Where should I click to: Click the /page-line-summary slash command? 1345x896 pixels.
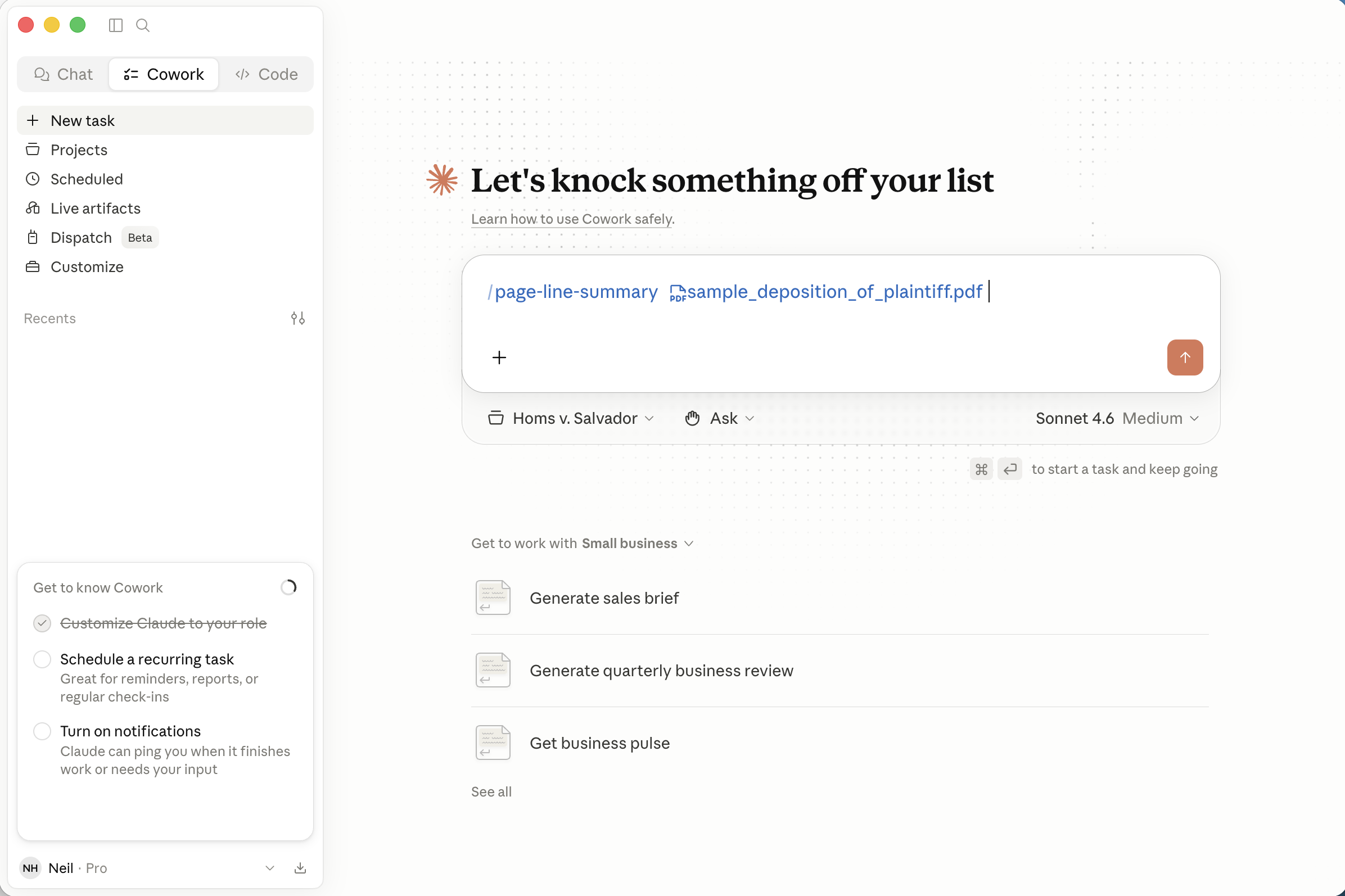tap(573, 292)
